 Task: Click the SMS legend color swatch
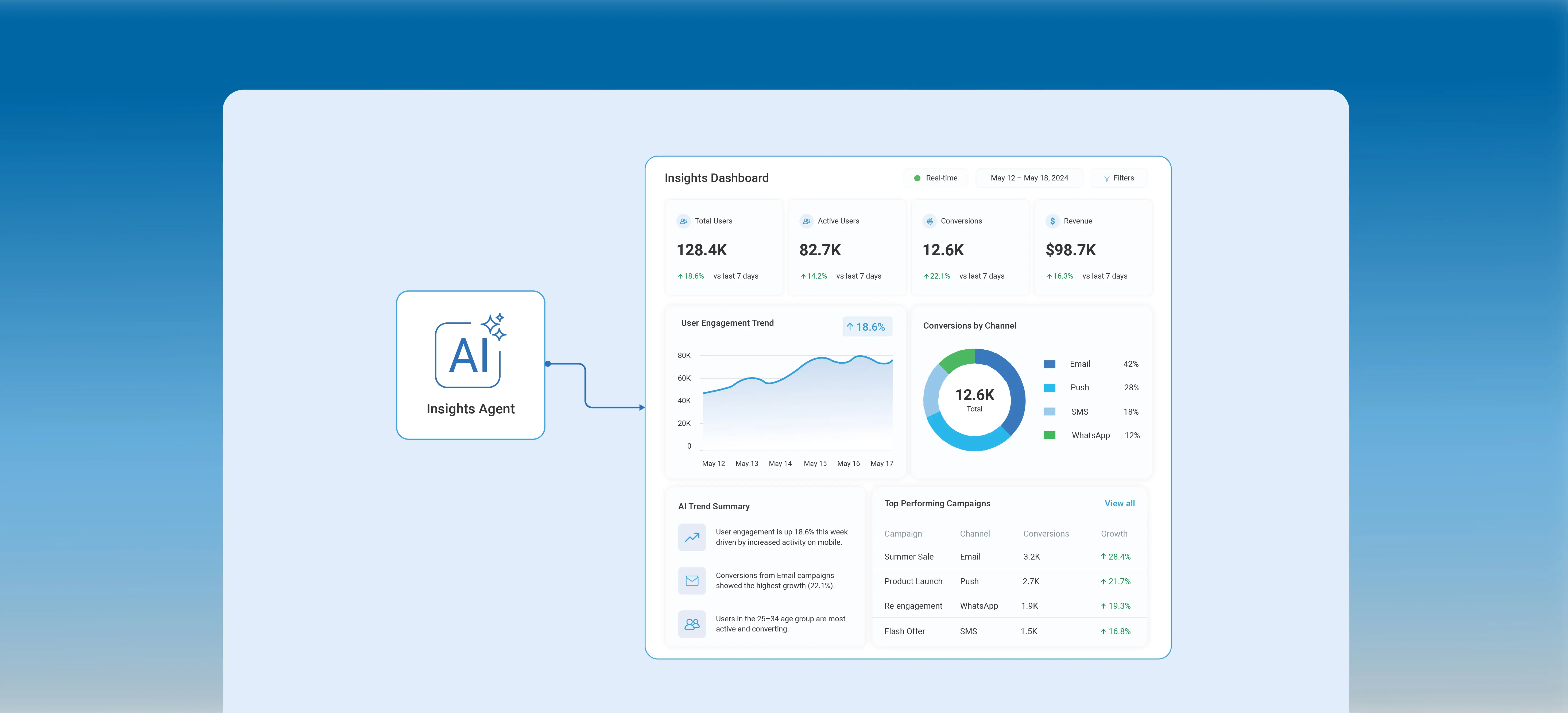click(x=1050, y=412)
